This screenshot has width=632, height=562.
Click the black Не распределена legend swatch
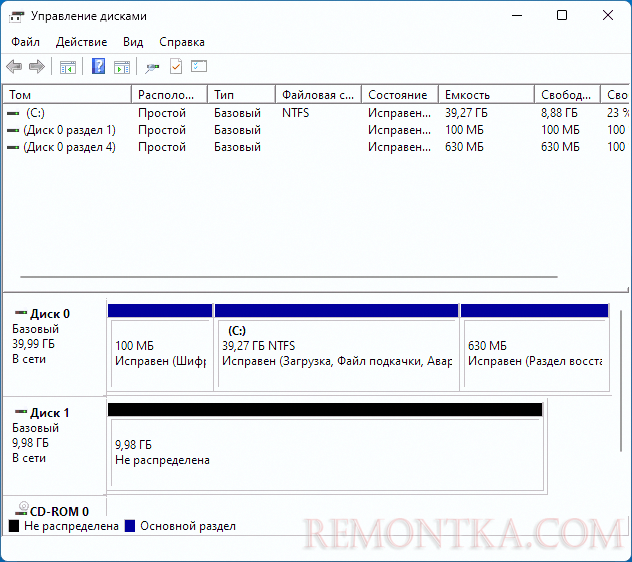pos(14,526)
